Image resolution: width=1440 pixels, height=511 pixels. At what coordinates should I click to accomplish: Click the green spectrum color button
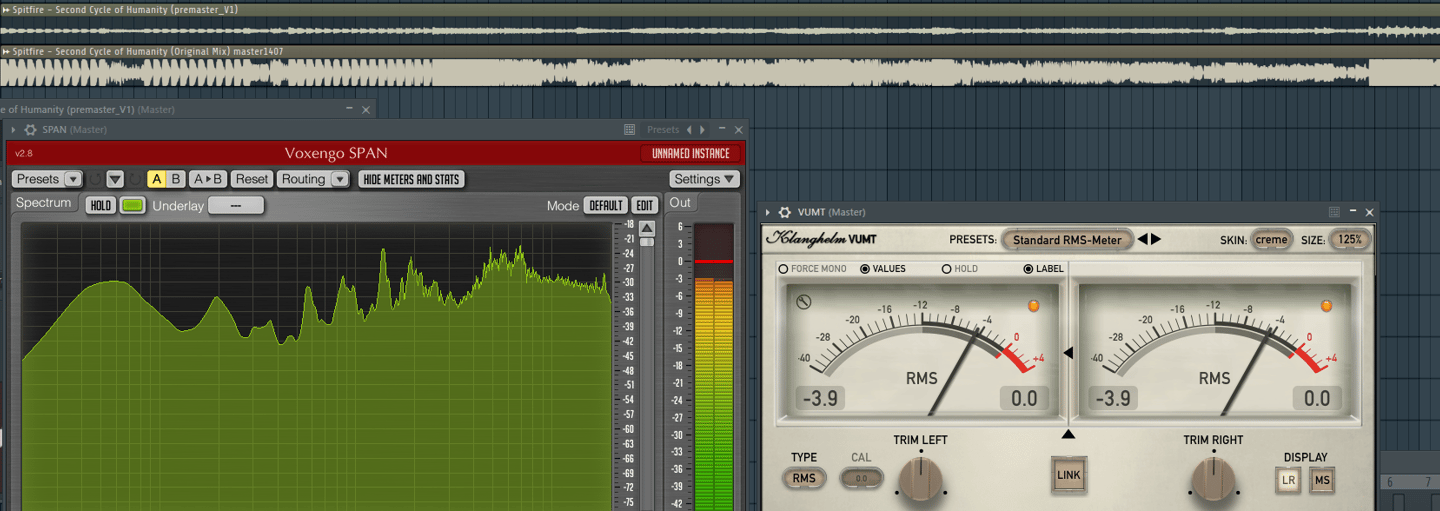[132, 205]
